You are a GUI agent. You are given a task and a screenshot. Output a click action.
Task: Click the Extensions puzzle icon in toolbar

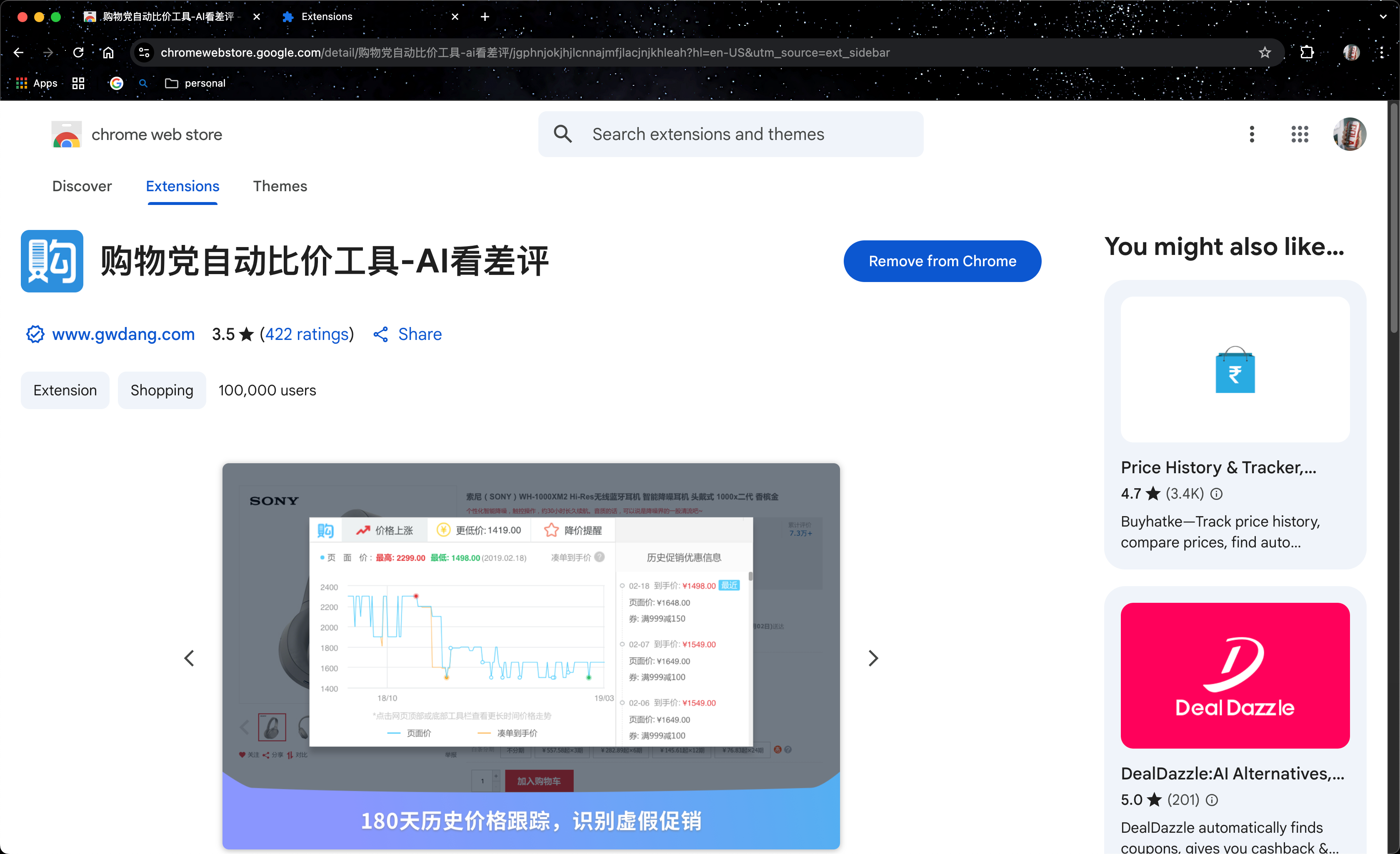point(1307,52)
